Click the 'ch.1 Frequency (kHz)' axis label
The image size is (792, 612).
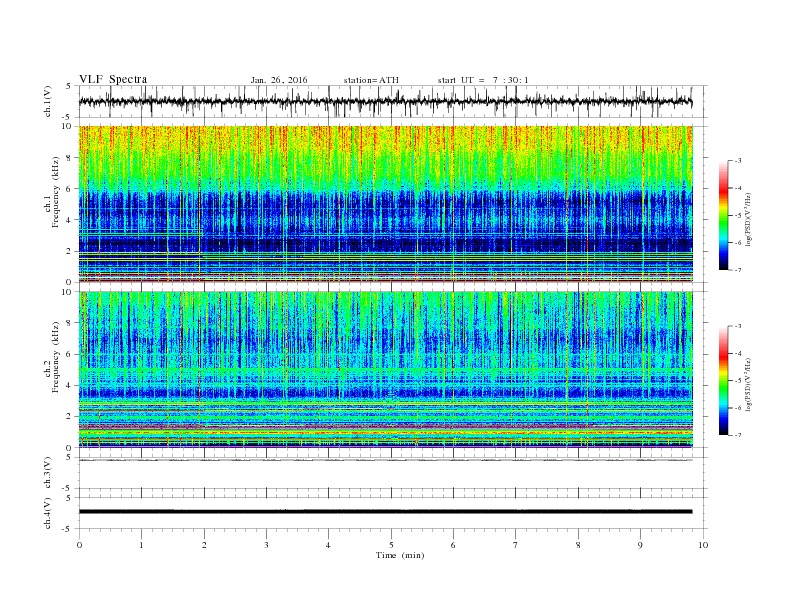[x=52, y=204]
